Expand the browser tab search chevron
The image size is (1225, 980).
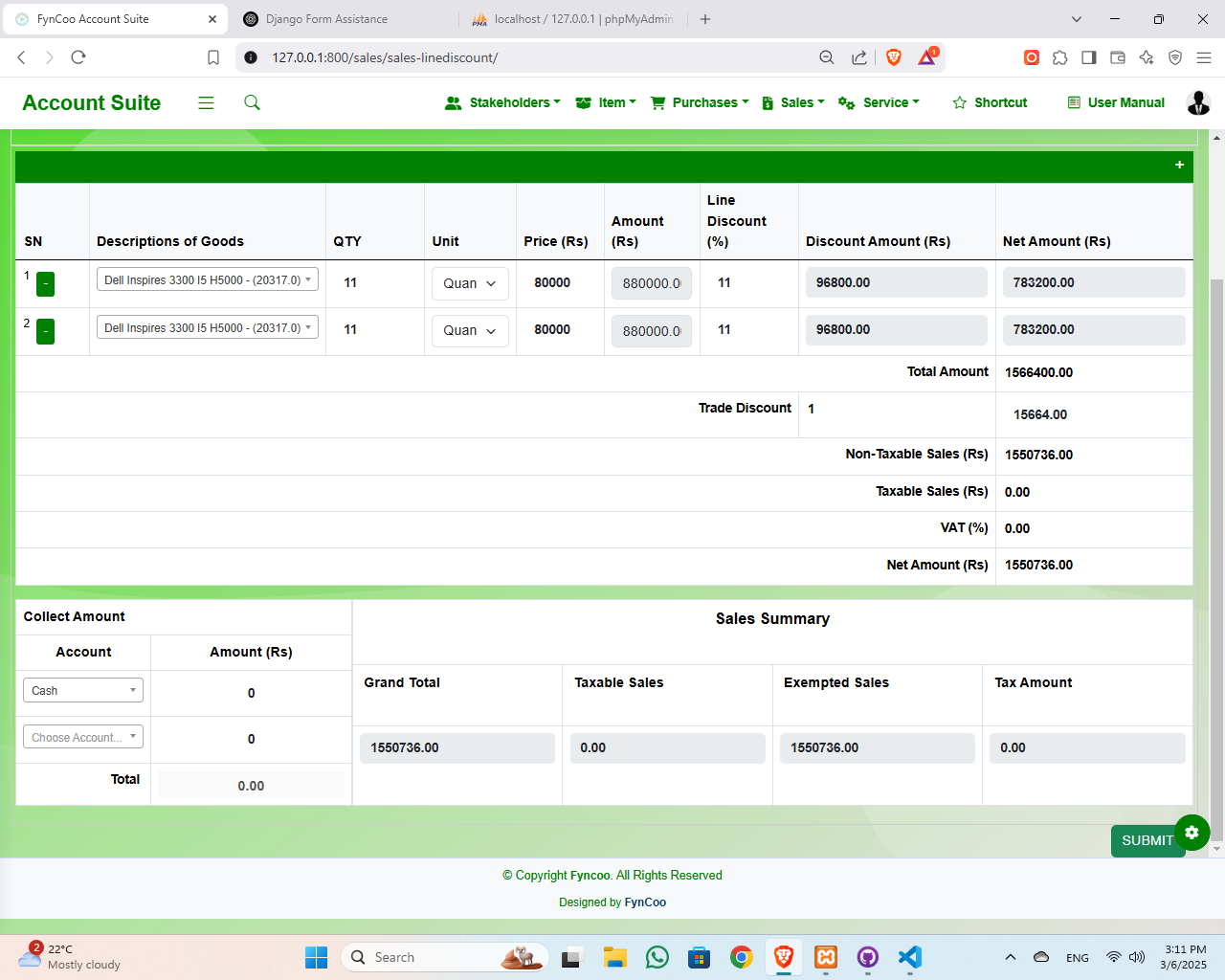tap(1077, 19)
